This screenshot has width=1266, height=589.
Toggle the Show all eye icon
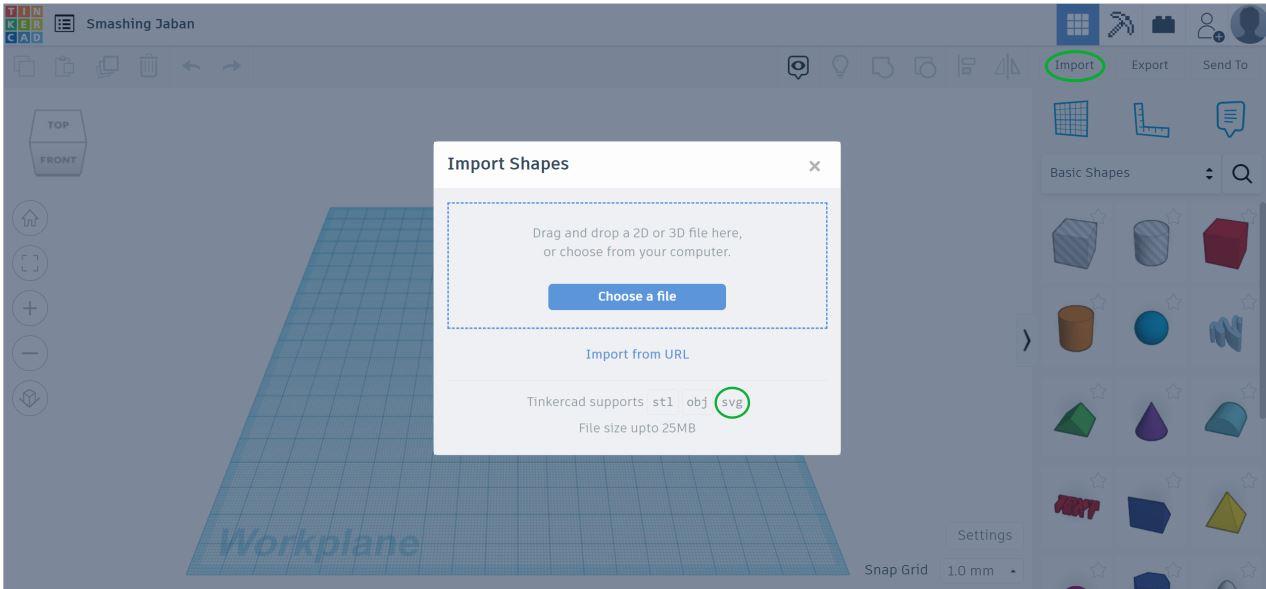click(x=798, y=66)
